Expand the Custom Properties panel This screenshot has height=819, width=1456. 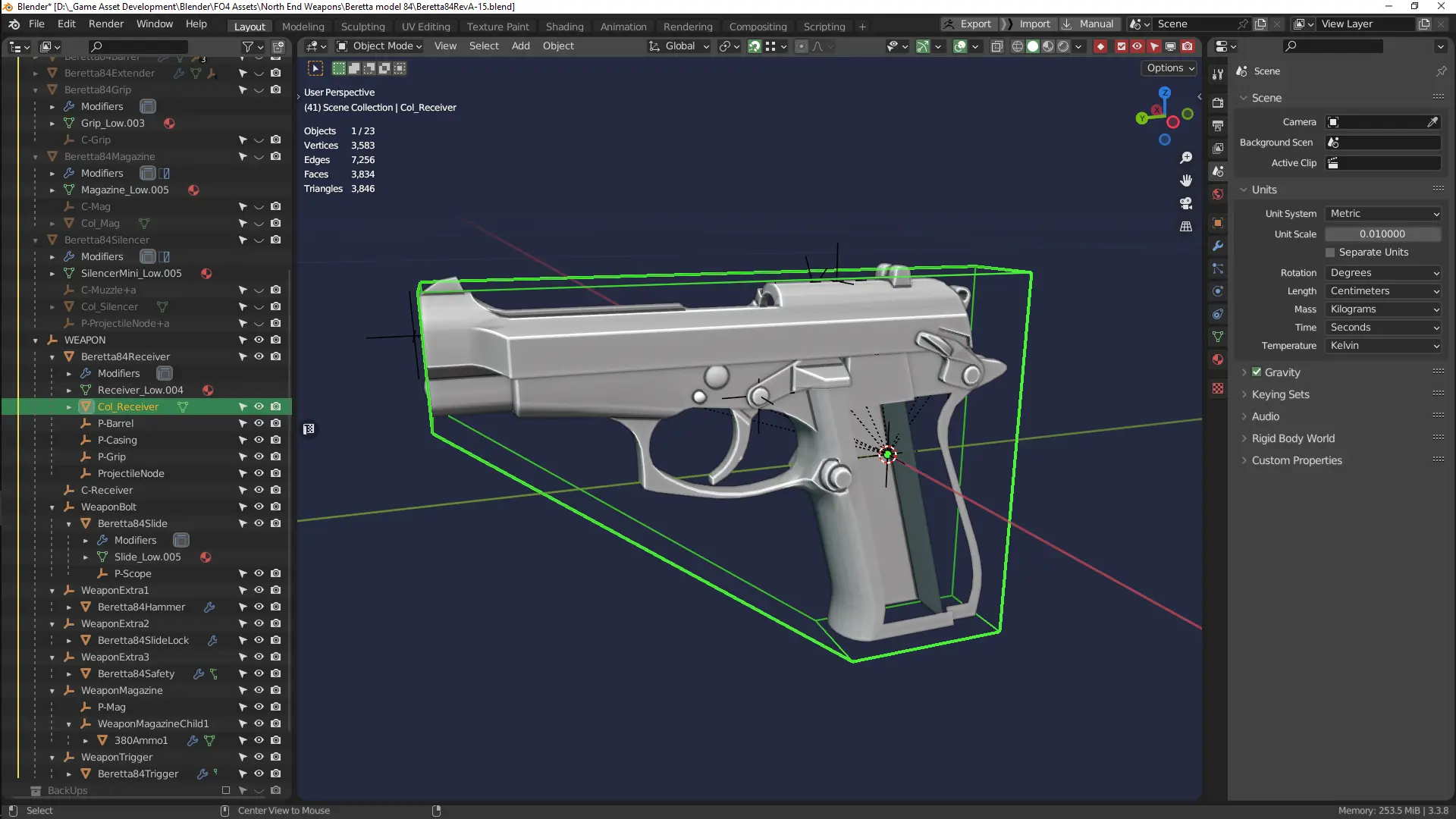pyautogui.click(x=1297, y=460)
